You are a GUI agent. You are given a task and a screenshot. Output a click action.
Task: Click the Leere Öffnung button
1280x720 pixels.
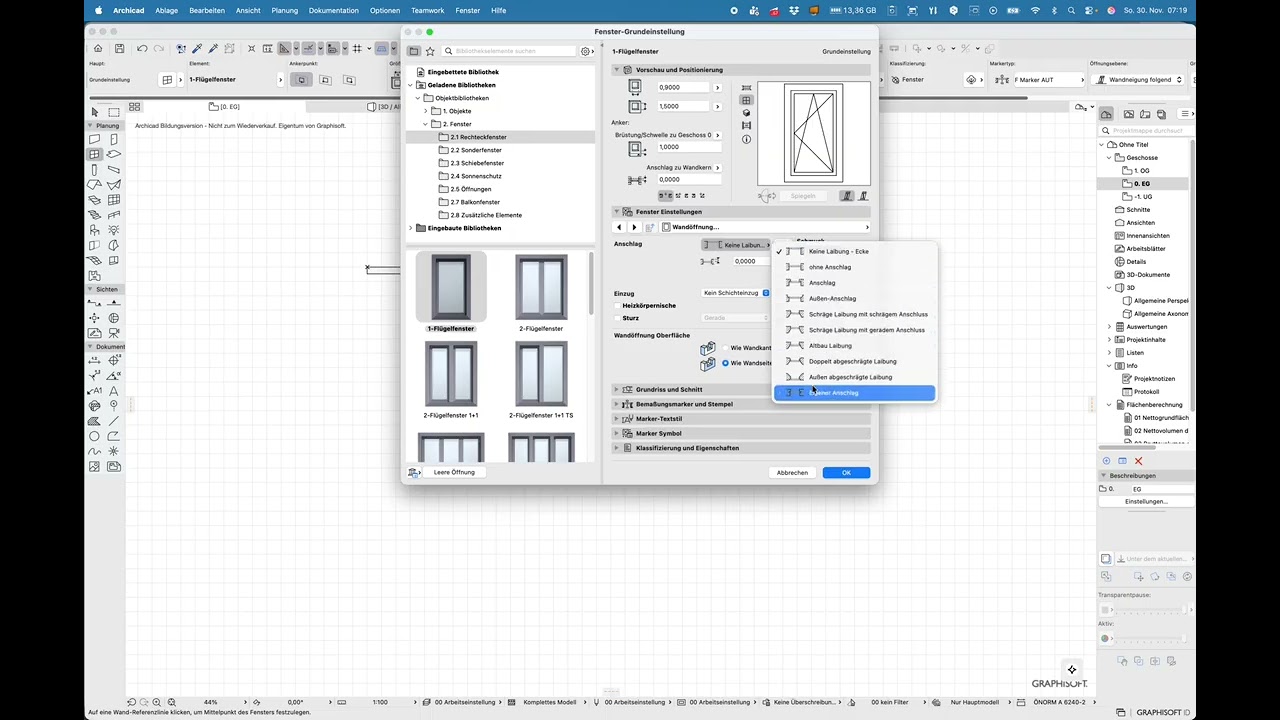click(x=454, y=472)
